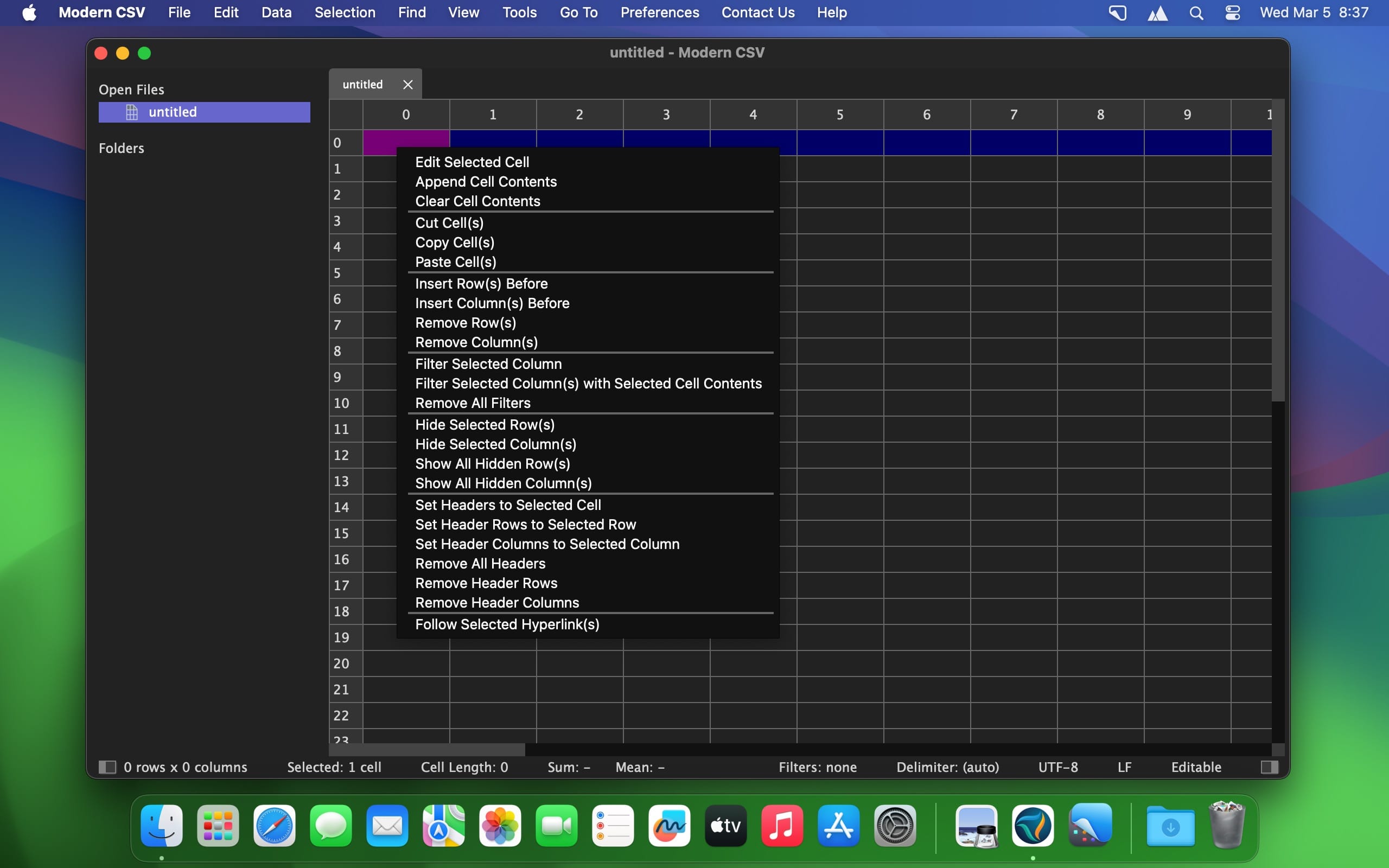
Task: Click the Editable status entry
Action: (x=1196, y=767)
